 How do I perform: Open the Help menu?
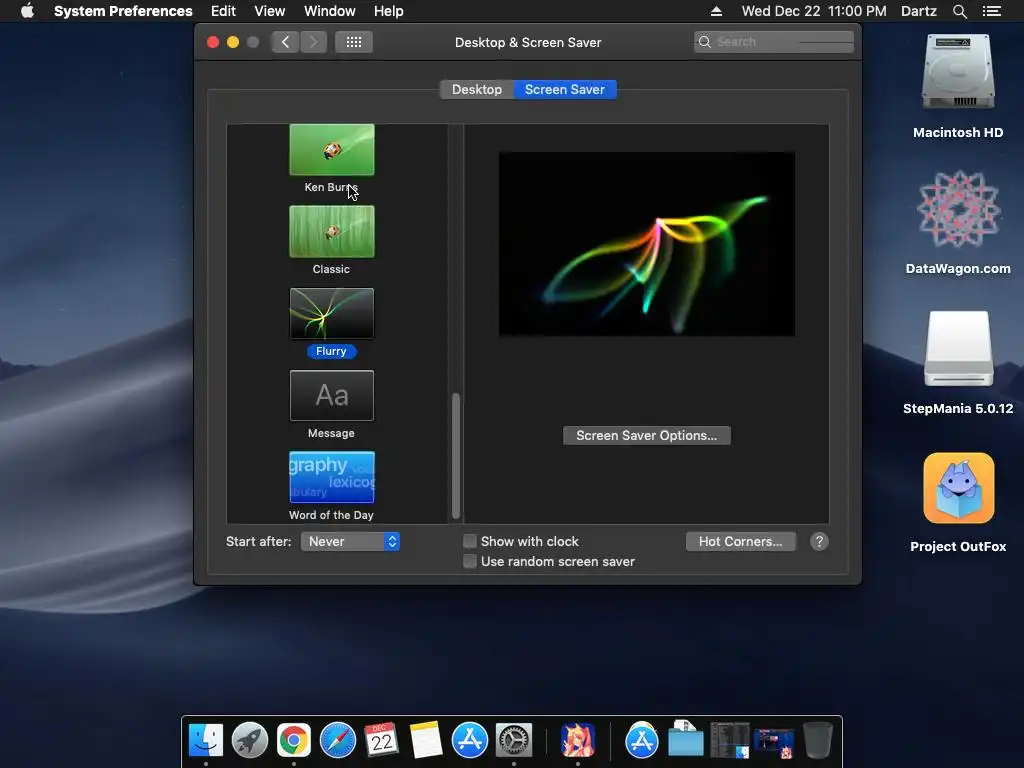coord(389,11)
